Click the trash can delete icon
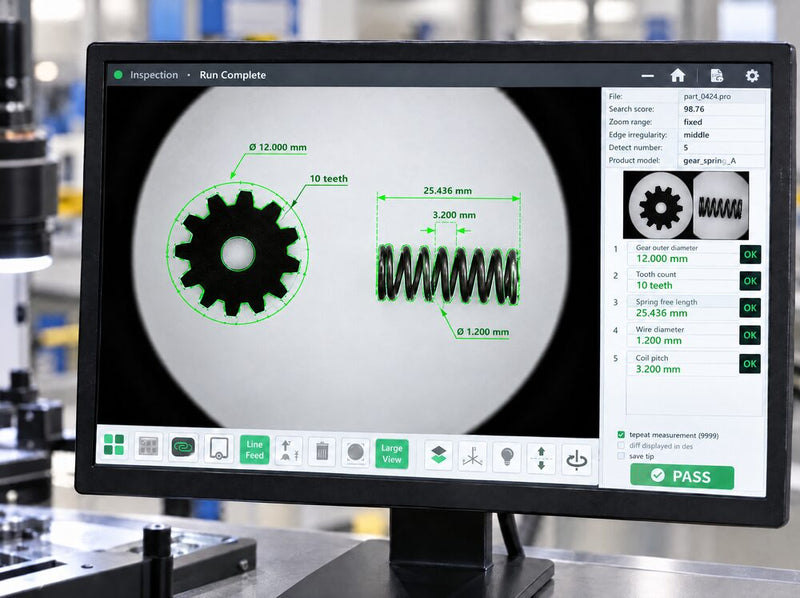Viewport: 800px width, 598px height. [322, 452]
